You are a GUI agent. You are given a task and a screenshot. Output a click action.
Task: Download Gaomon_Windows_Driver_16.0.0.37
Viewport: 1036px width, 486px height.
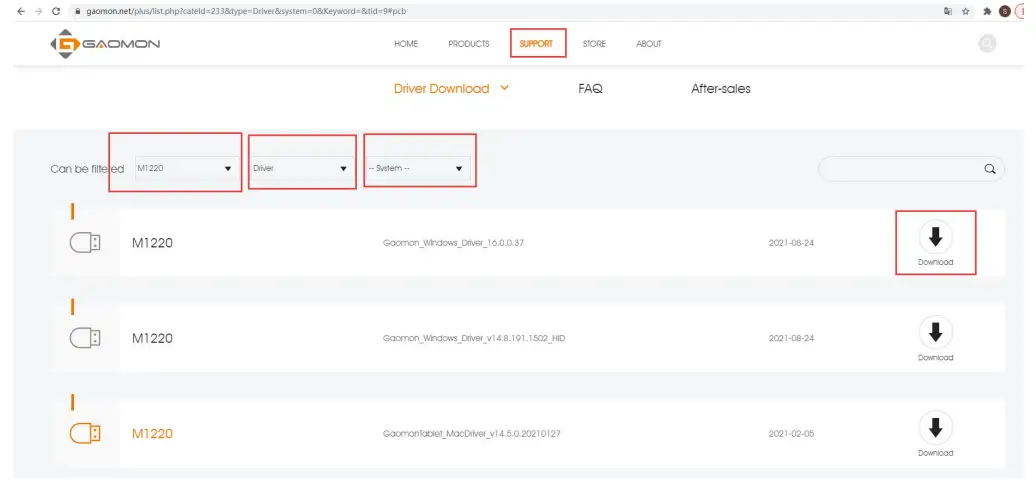click(936, 243)
